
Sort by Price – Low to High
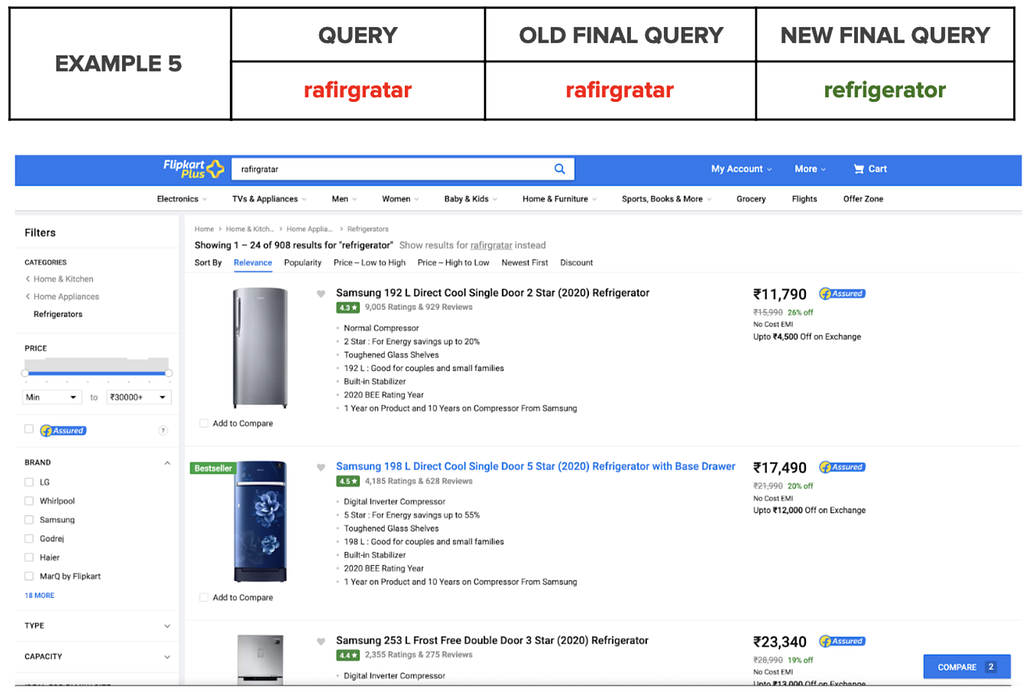coord(369,262)
